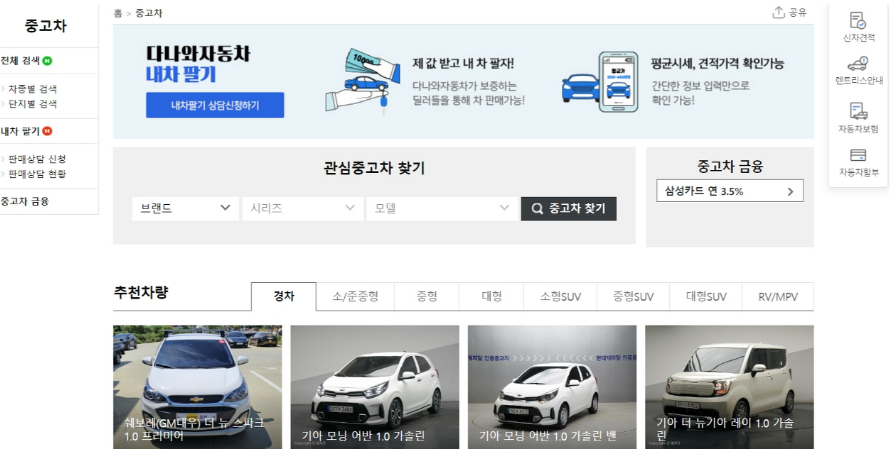
Task: Open 기아 모닝 어반 1.0 가솔린 thumbnail
Action: [375, 387]
